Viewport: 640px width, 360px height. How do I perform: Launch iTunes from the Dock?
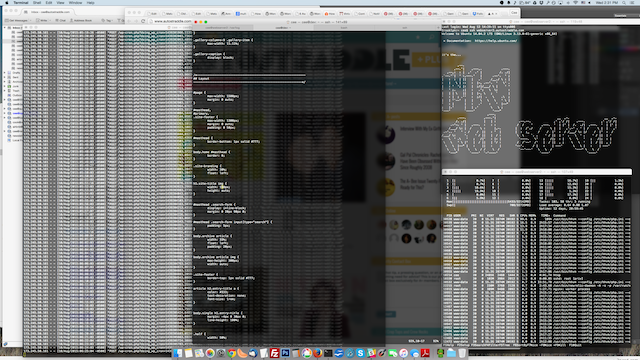click(x=403, y=353)
